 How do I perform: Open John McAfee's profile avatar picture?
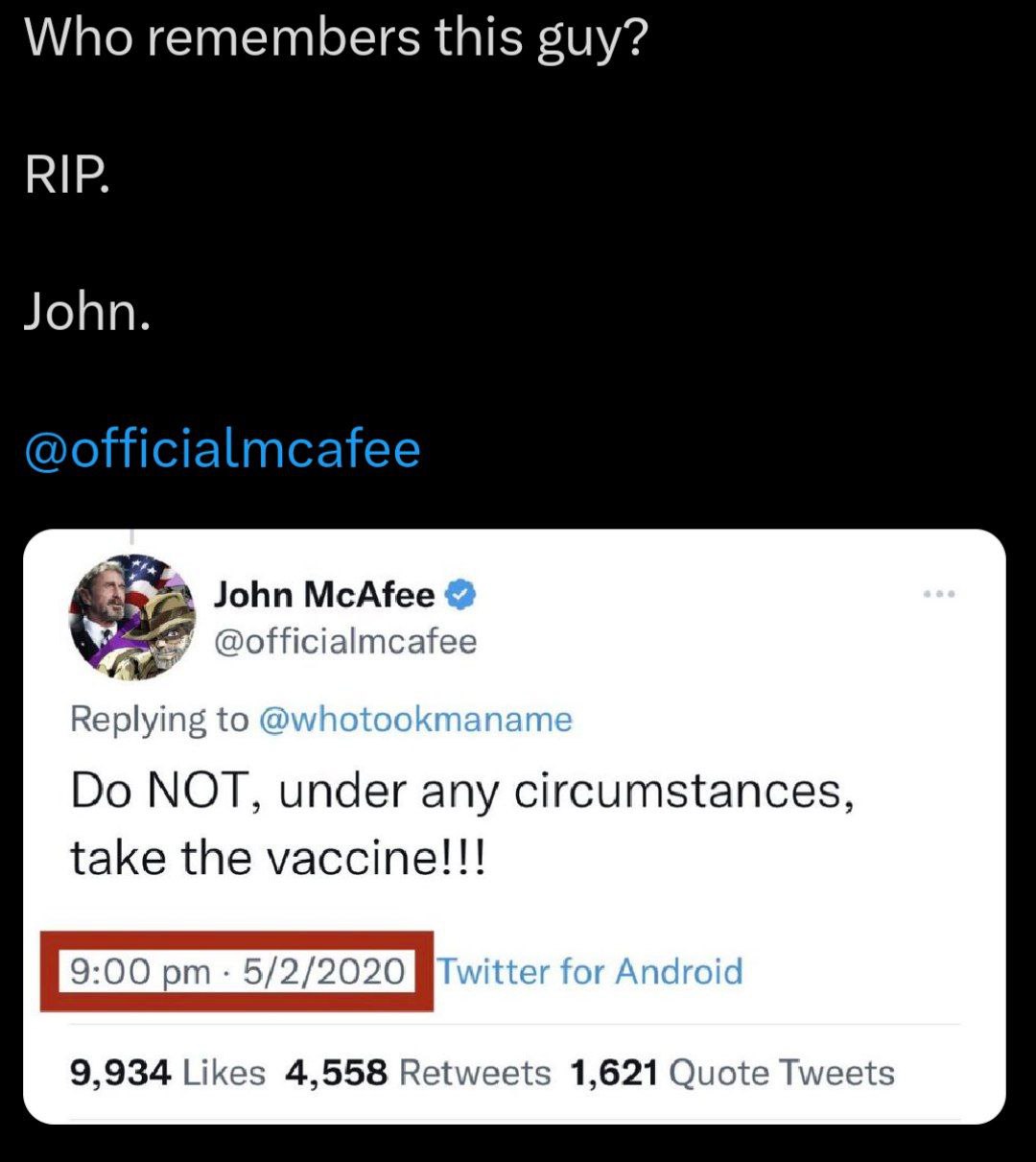click(x=131, y=617)
